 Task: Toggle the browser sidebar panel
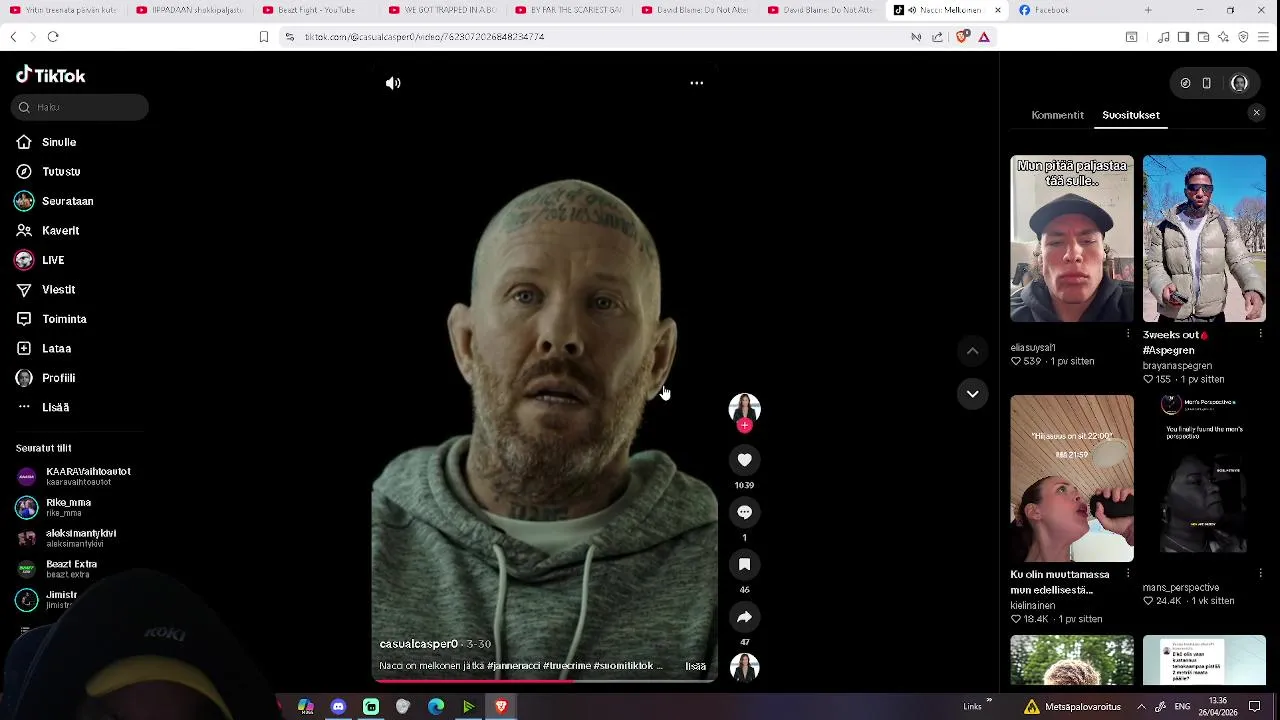[x=1183, y=37]
